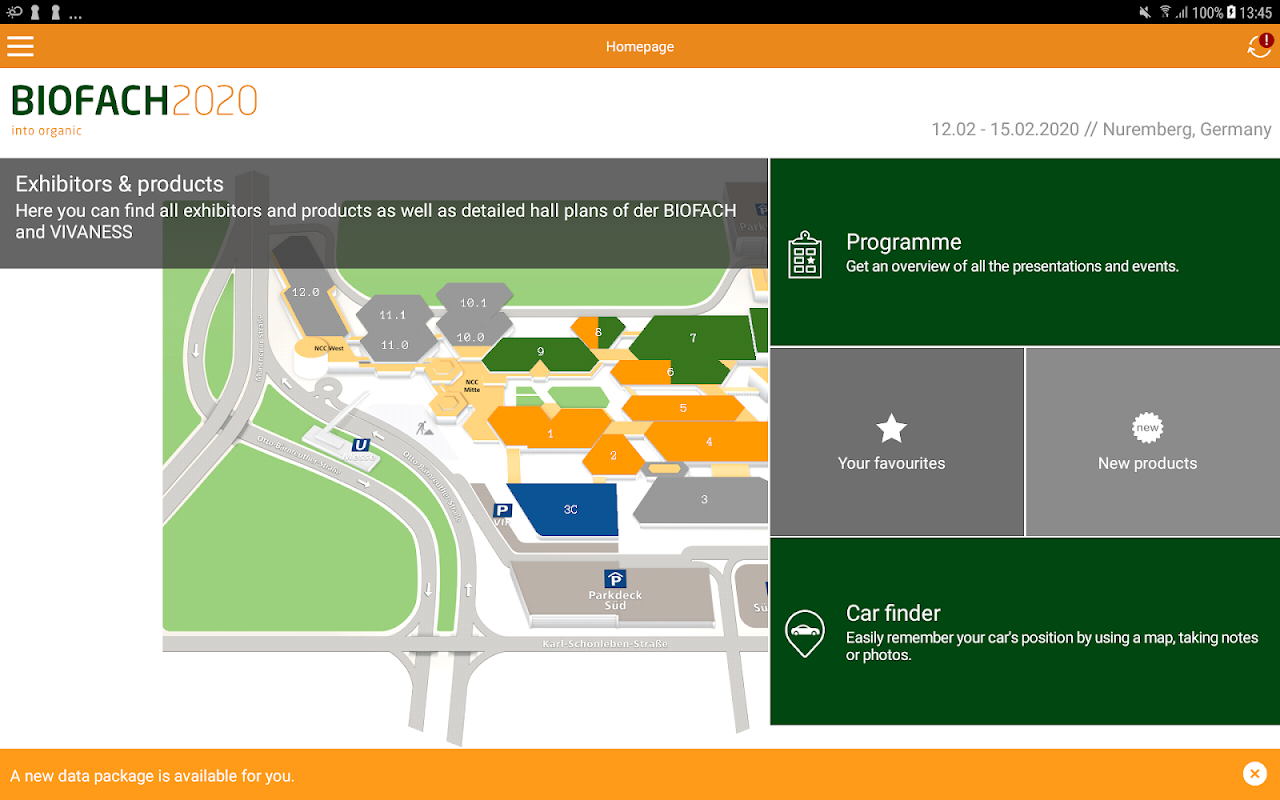This screenshot has height=800, width=1280.
Task: Tap the U-Bahn station icon on the map
Action: tap(361, 444)
